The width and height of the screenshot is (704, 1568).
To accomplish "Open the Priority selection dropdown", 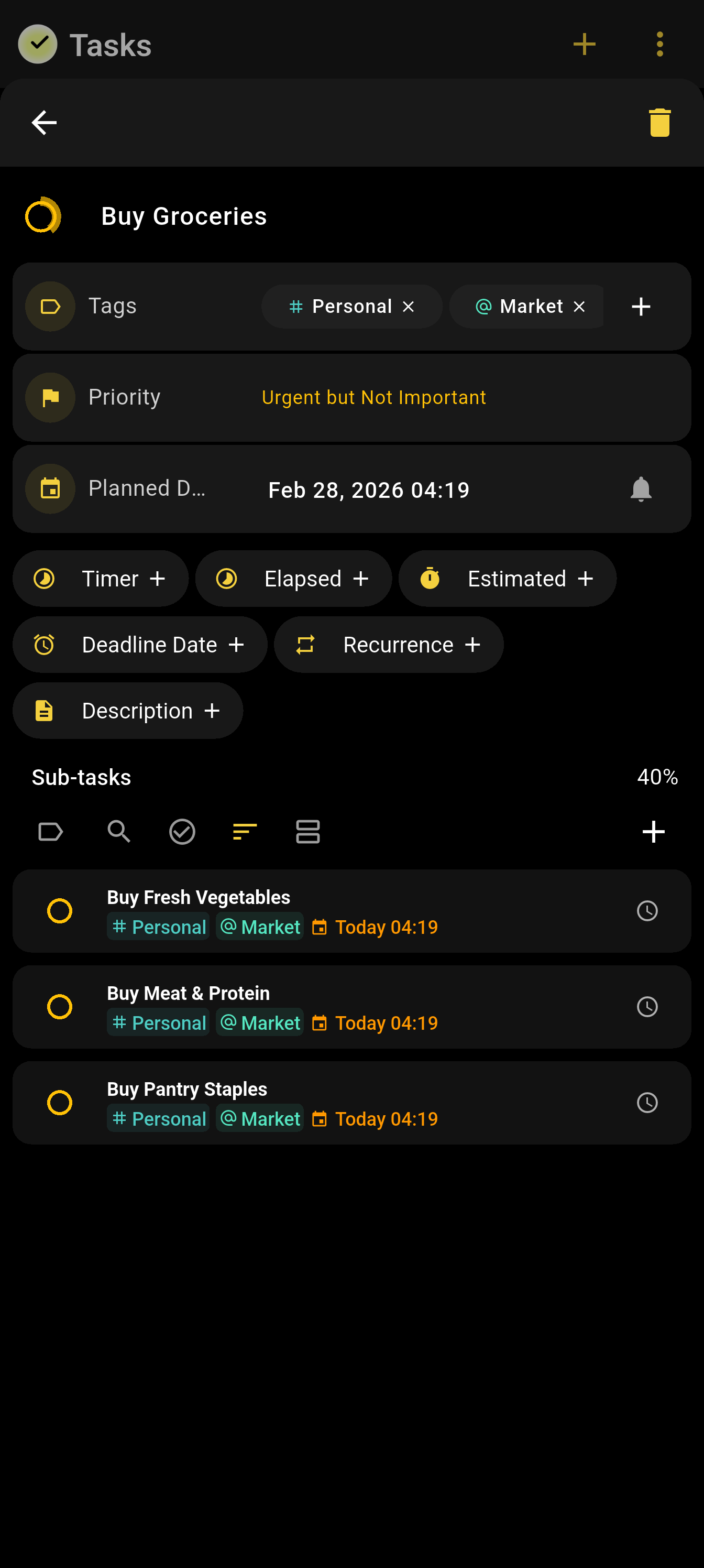I will pyautogui.click(x=351, y=397).
